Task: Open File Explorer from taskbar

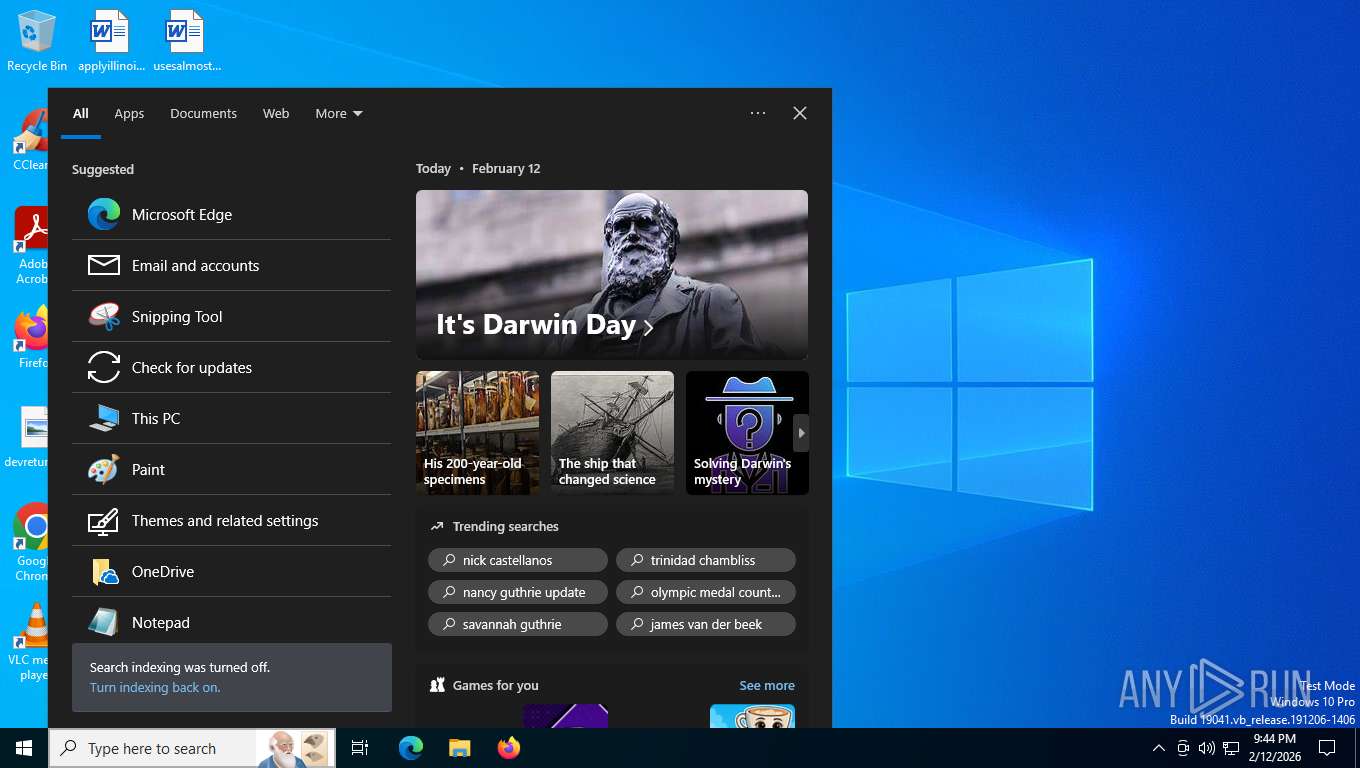Action: tap(460, 748)
